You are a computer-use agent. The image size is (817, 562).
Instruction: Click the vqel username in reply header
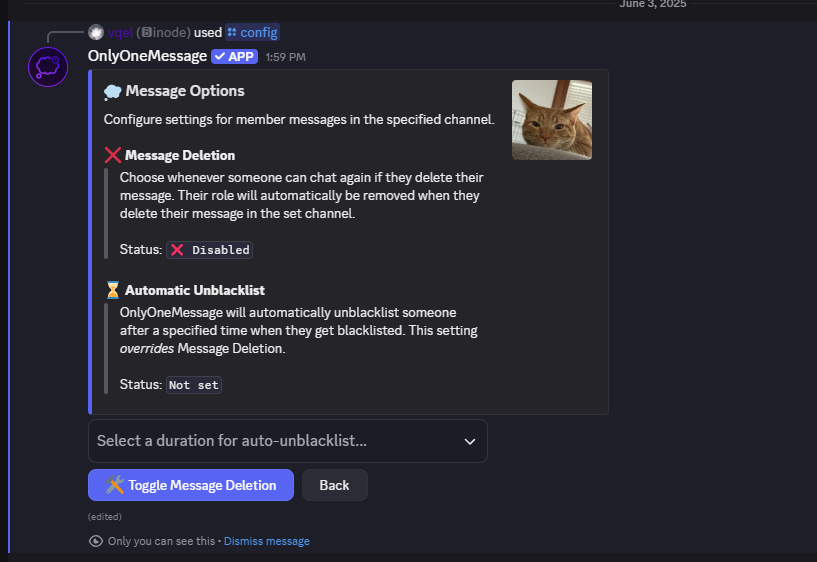[x=120, y=32]
